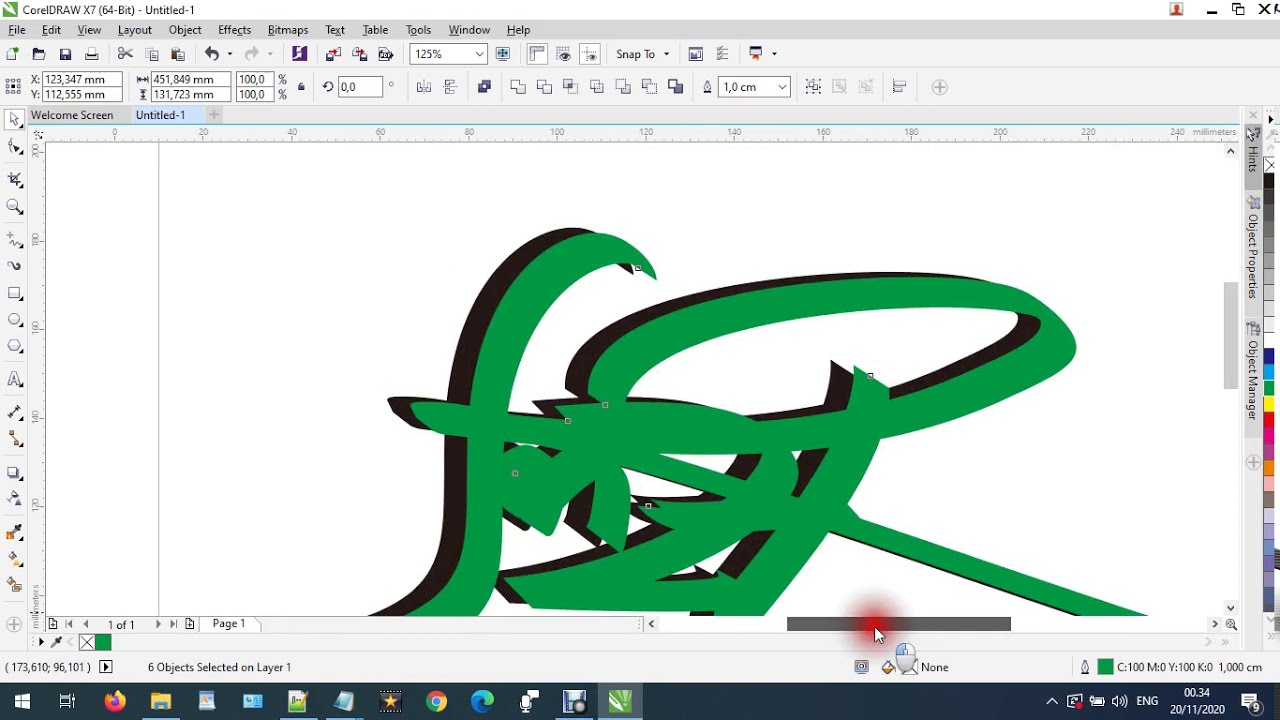1280x720 pixels.
Task: Open application launcher dropdown arrow
Action: [774, 54]
